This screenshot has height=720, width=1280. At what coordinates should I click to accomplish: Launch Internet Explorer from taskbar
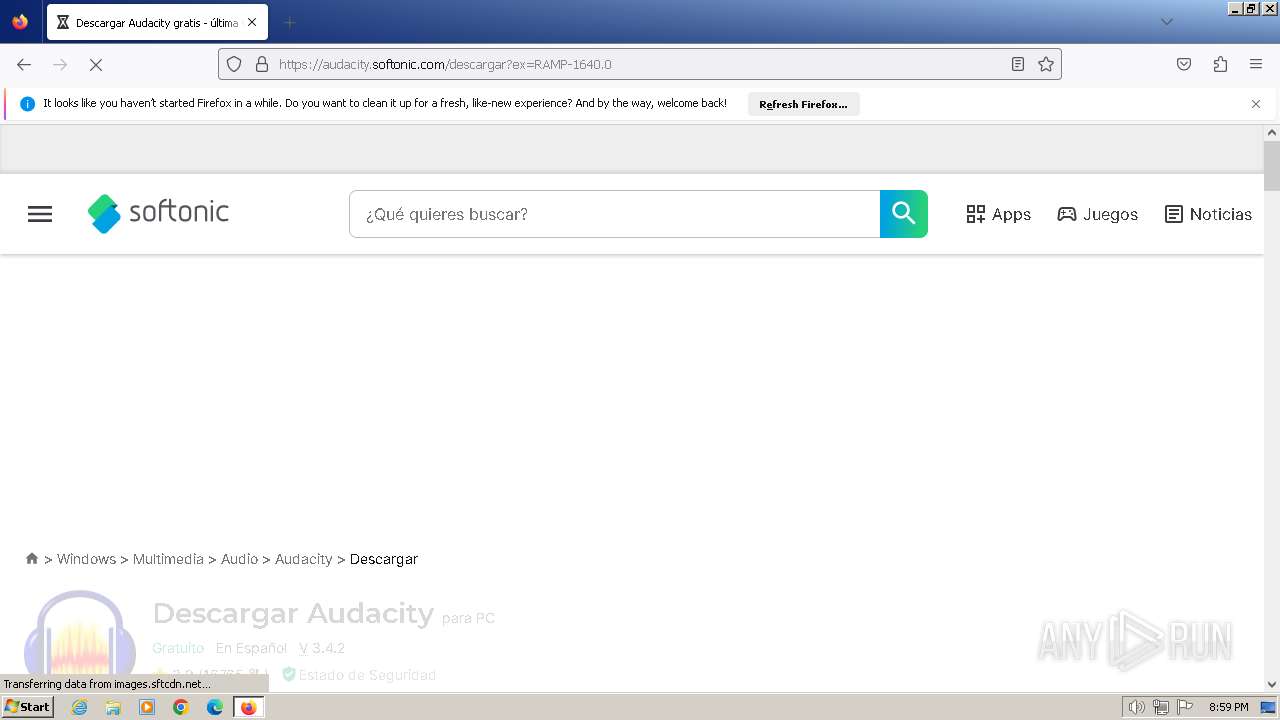pyautogui.click(x=79, y=707)
